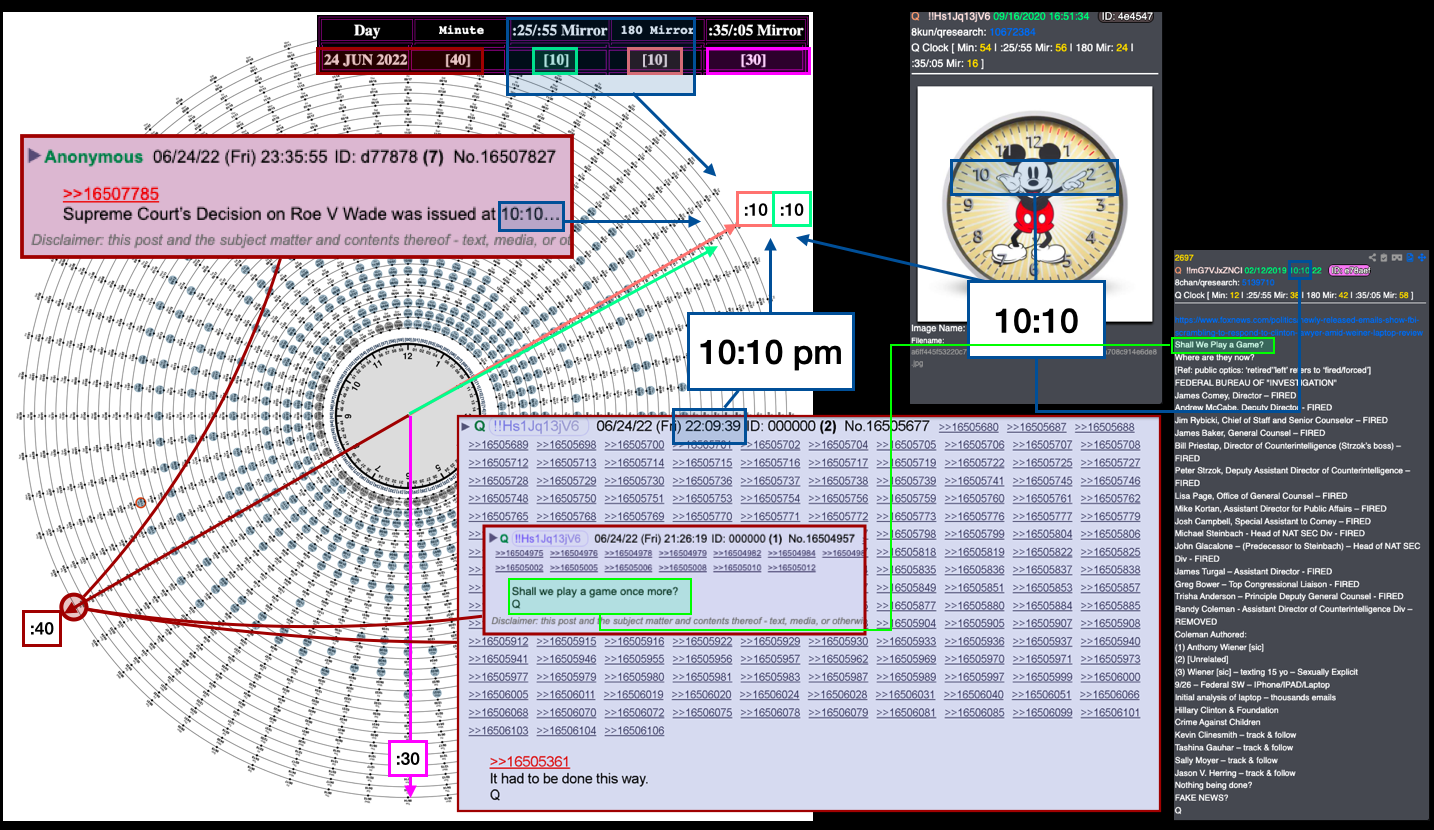Open the backlink >>16505698
The width and height of the screenshot is (1434, 830).
click(x=566, y=445)
